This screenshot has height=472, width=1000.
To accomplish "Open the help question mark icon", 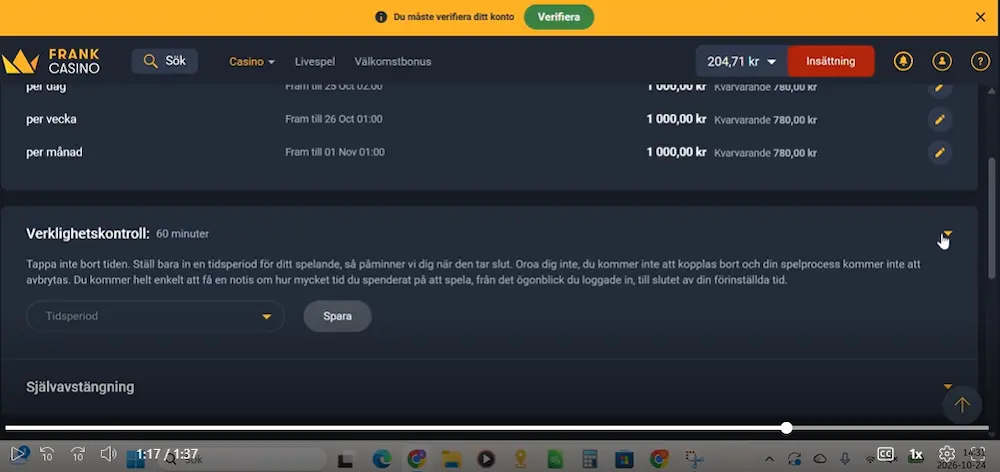I will (980, 61).
